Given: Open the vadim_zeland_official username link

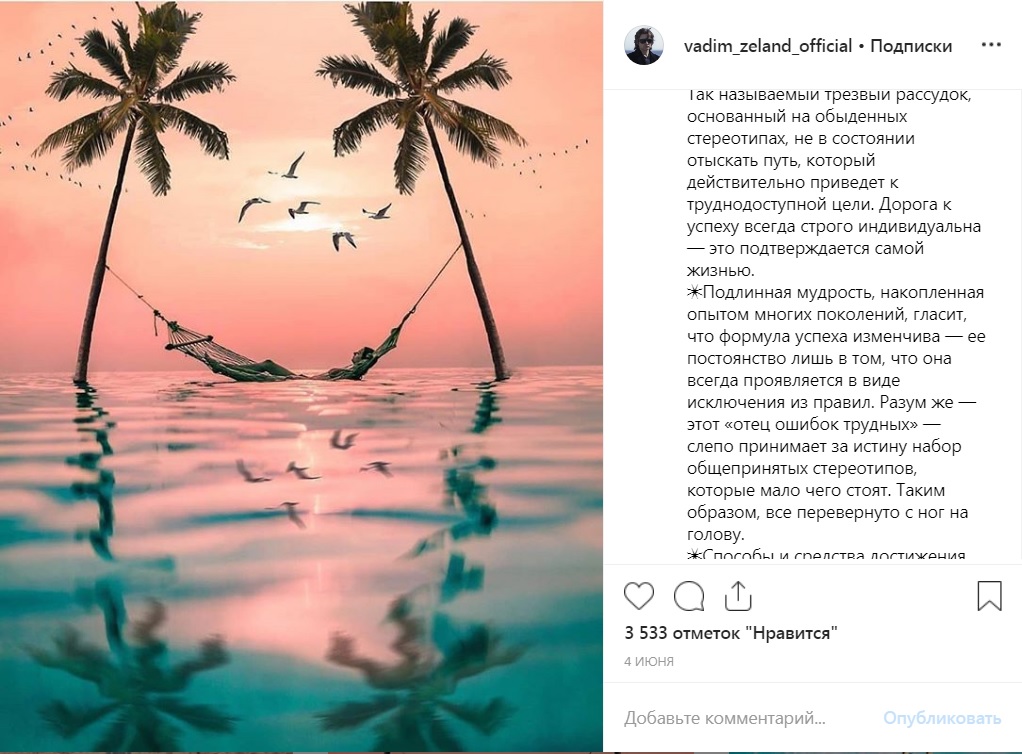Looking at the screenshot, I should [x=767, y=46].
